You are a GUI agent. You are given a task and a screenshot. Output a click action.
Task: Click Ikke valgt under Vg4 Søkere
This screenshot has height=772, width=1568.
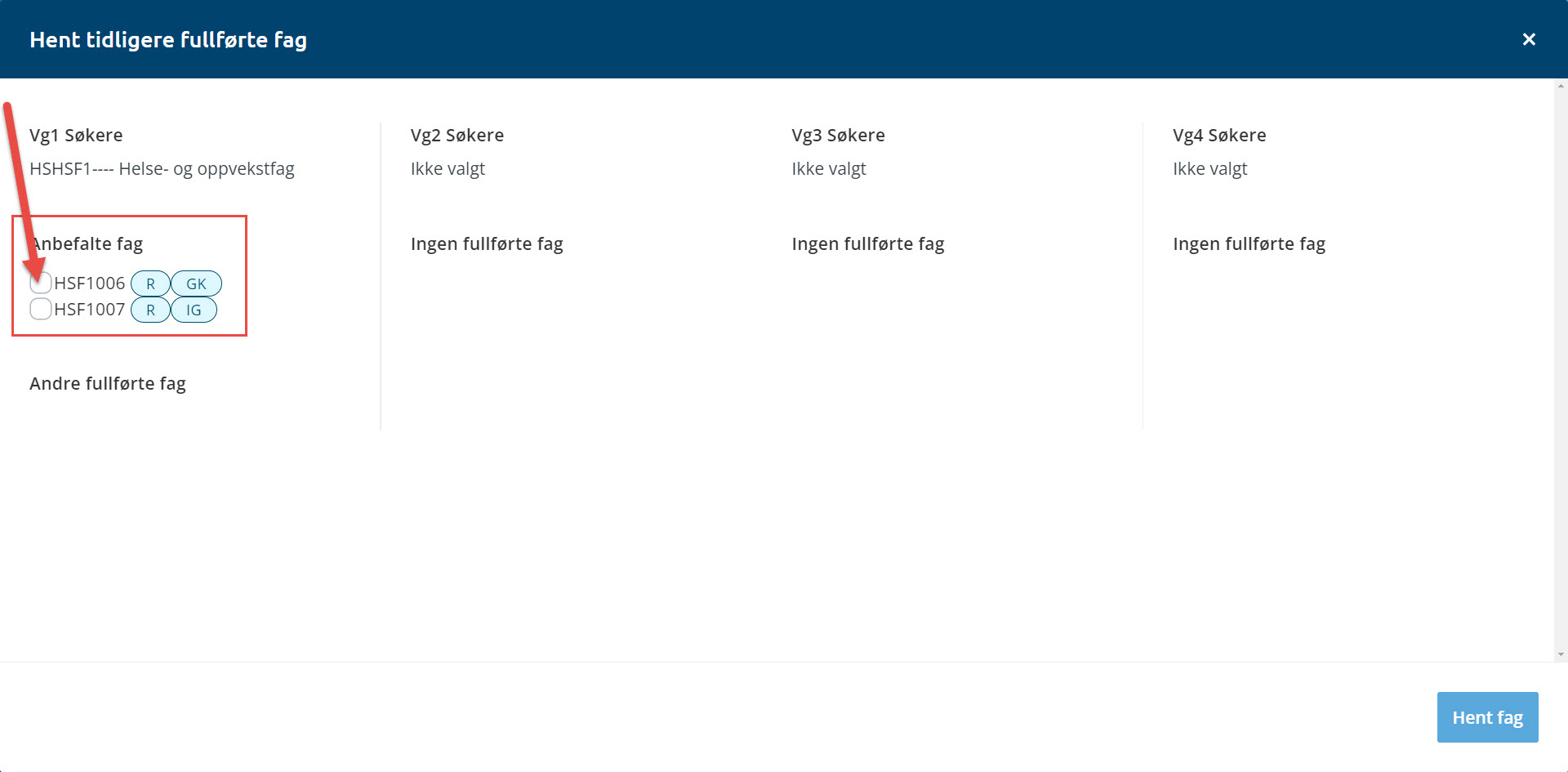tap(1210, 169)
